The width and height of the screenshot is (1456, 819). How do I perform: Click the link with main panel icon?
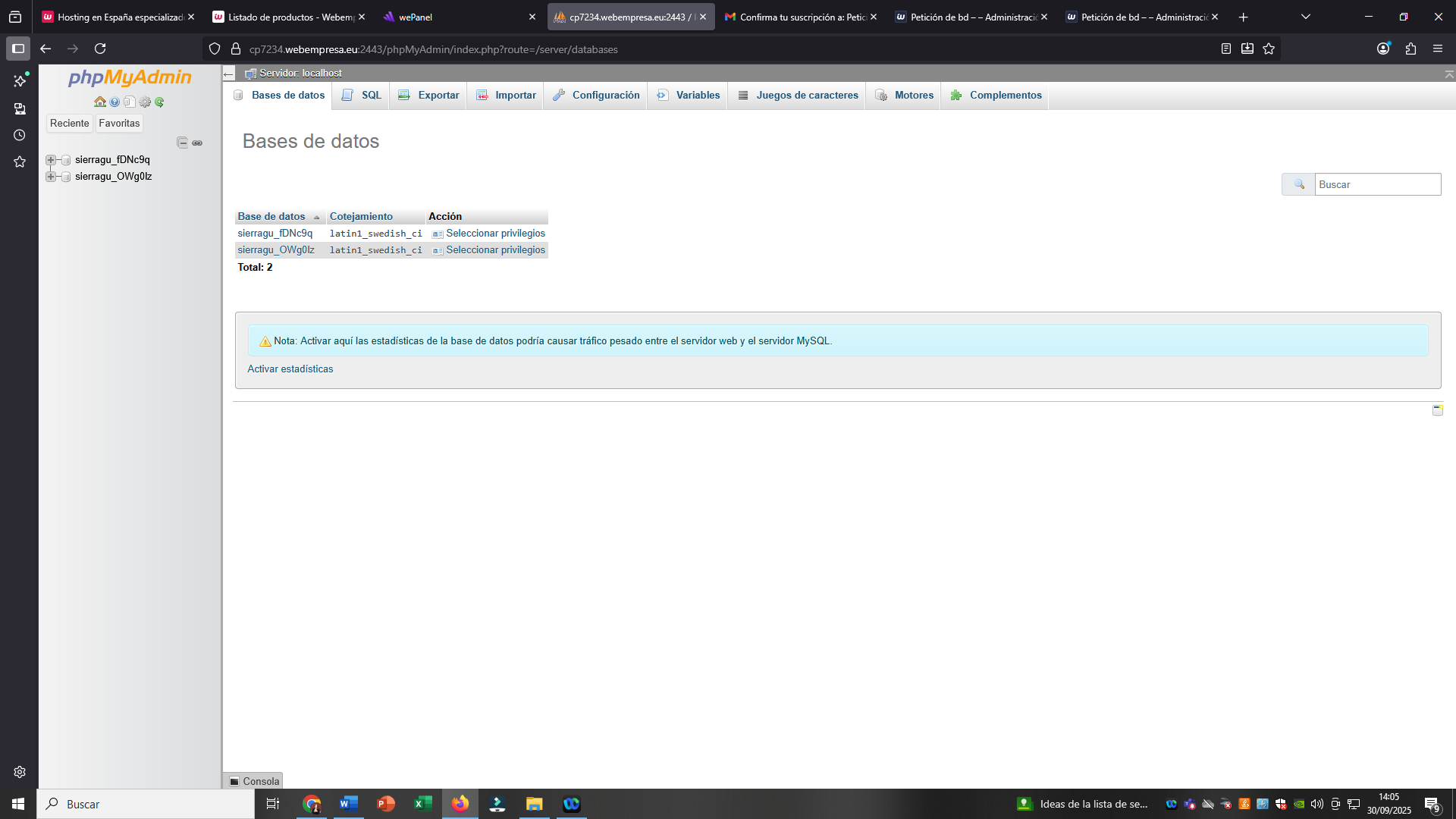pos(197,143)
